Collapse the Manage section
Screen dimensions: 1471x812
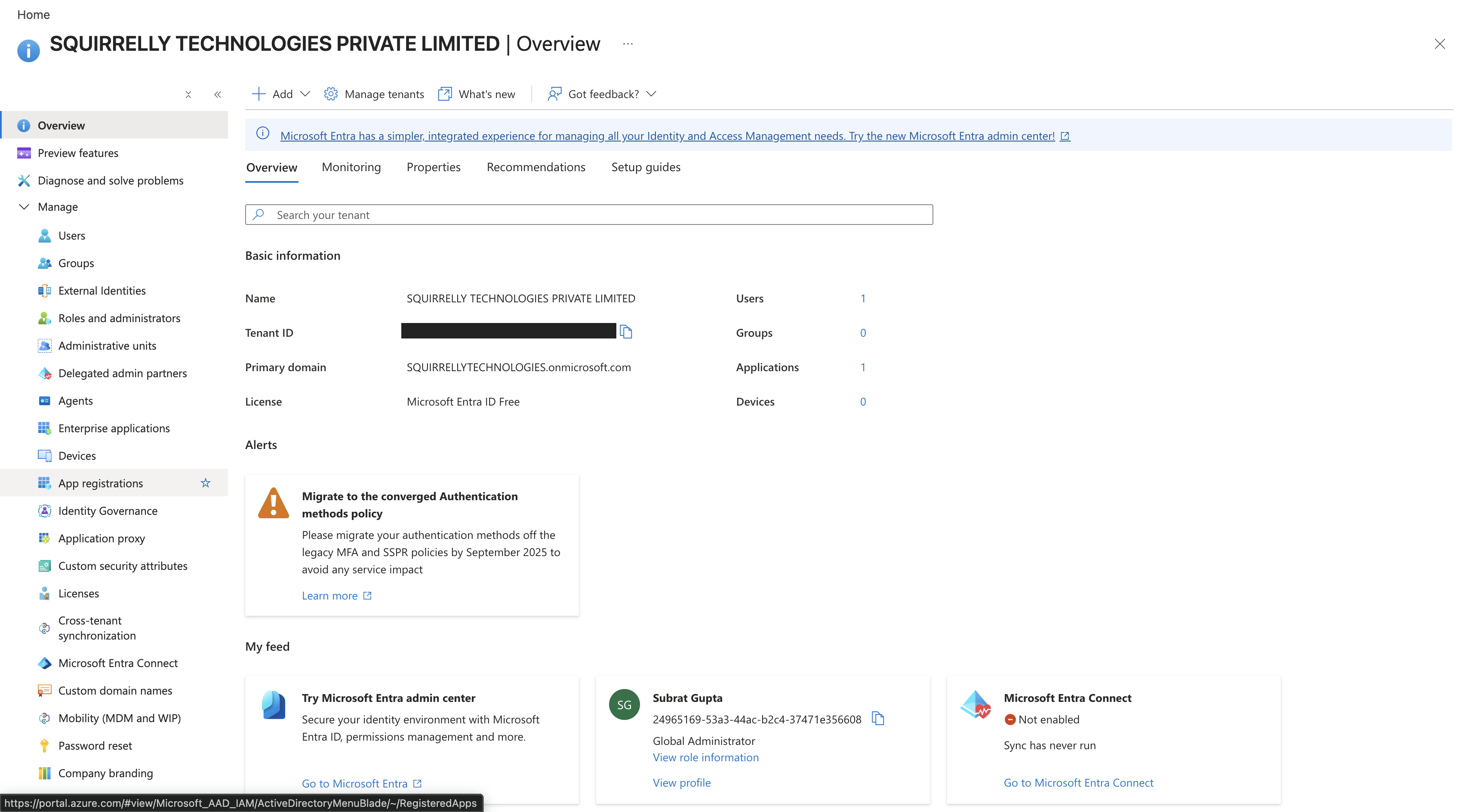click(24, 207)
